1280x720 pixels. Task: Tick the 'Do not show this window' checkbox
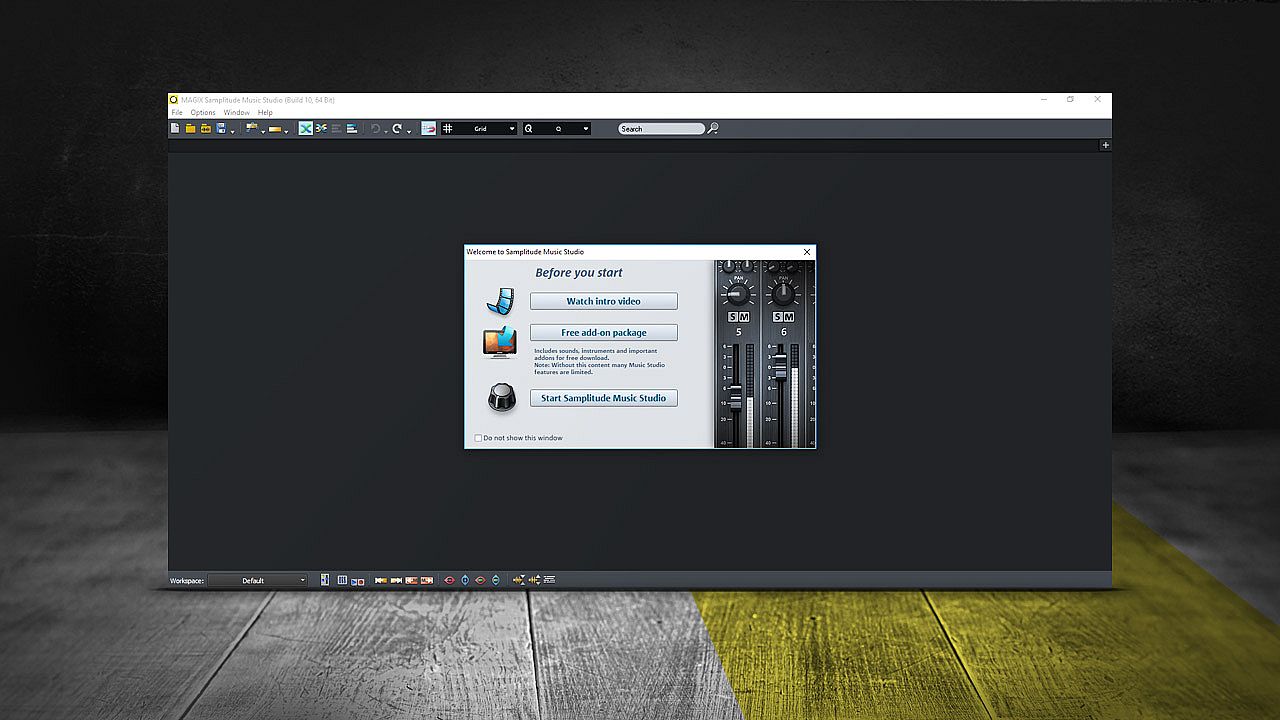(478, 438)
